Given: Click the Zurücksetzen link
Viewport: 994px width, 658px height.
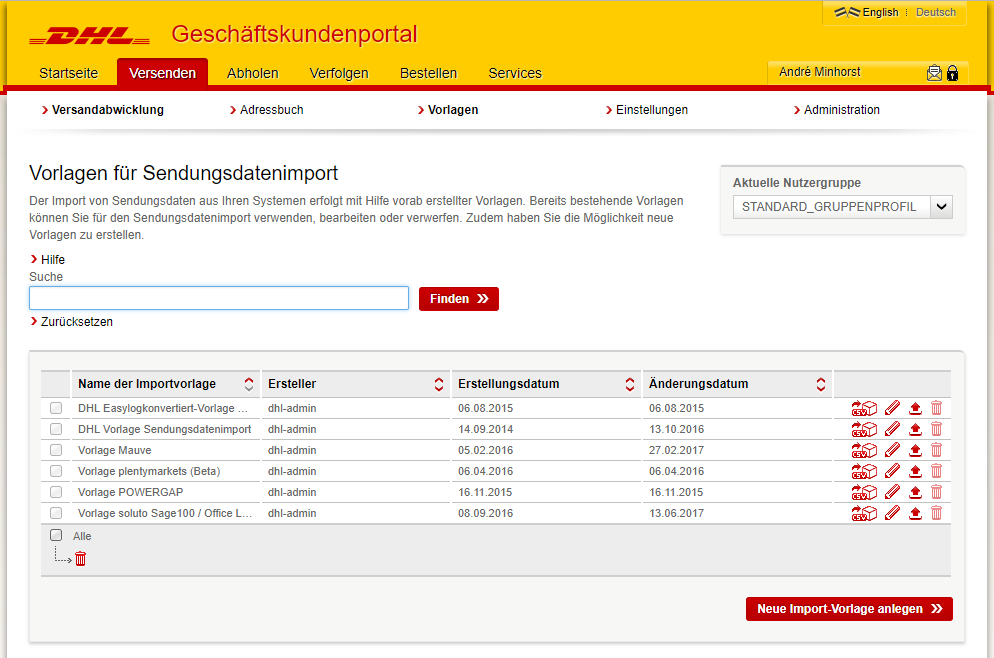Looking at the screenshot, I should [x=72, y=322].
